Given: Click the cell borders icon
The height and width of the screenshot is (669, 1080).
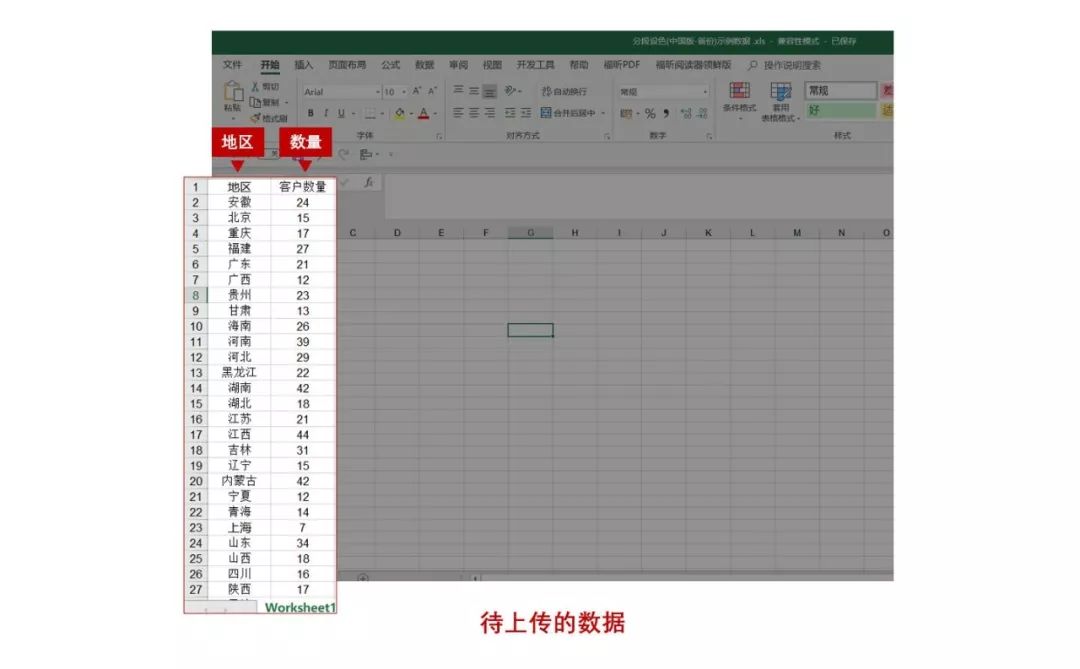Looking at the screenshot, I should click(370, 113).
